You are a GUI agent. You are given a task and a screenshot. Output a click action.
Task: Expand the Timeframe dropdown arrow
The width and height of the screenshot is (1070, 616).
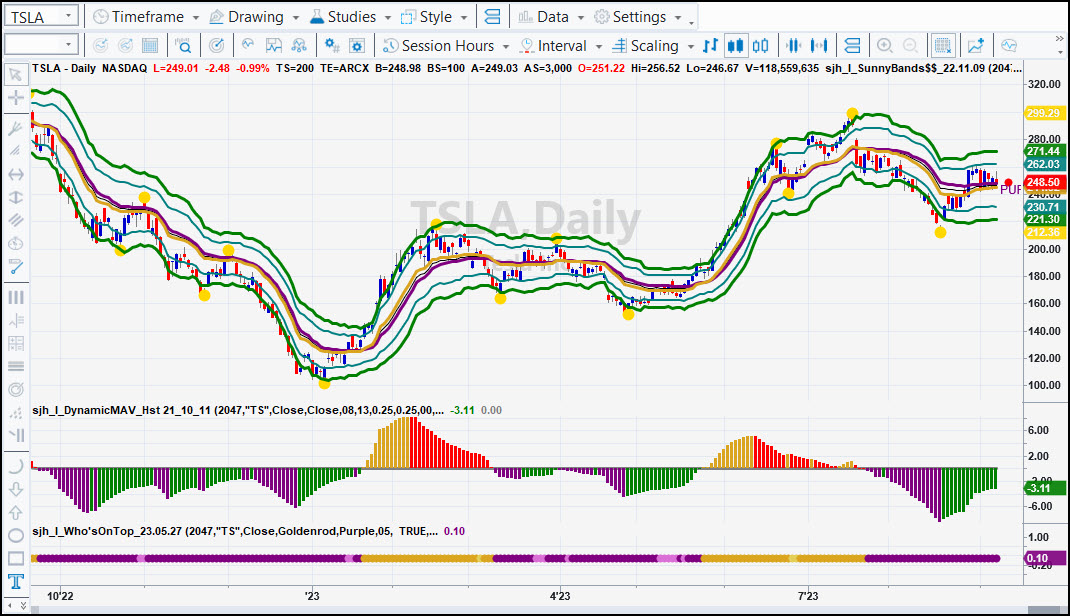(196, 18)
